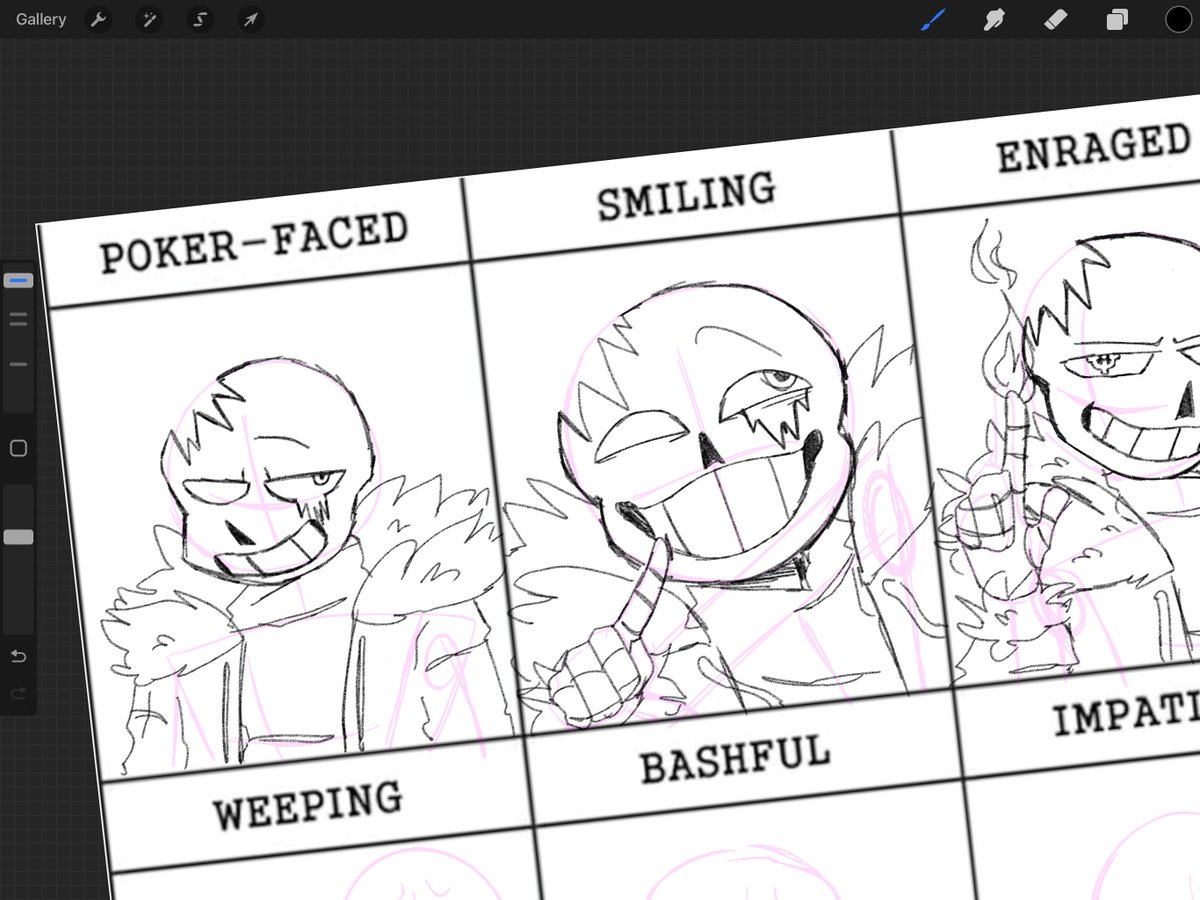
Task: Click the POKER-FACED label on canvas
Action: point(254,243)
